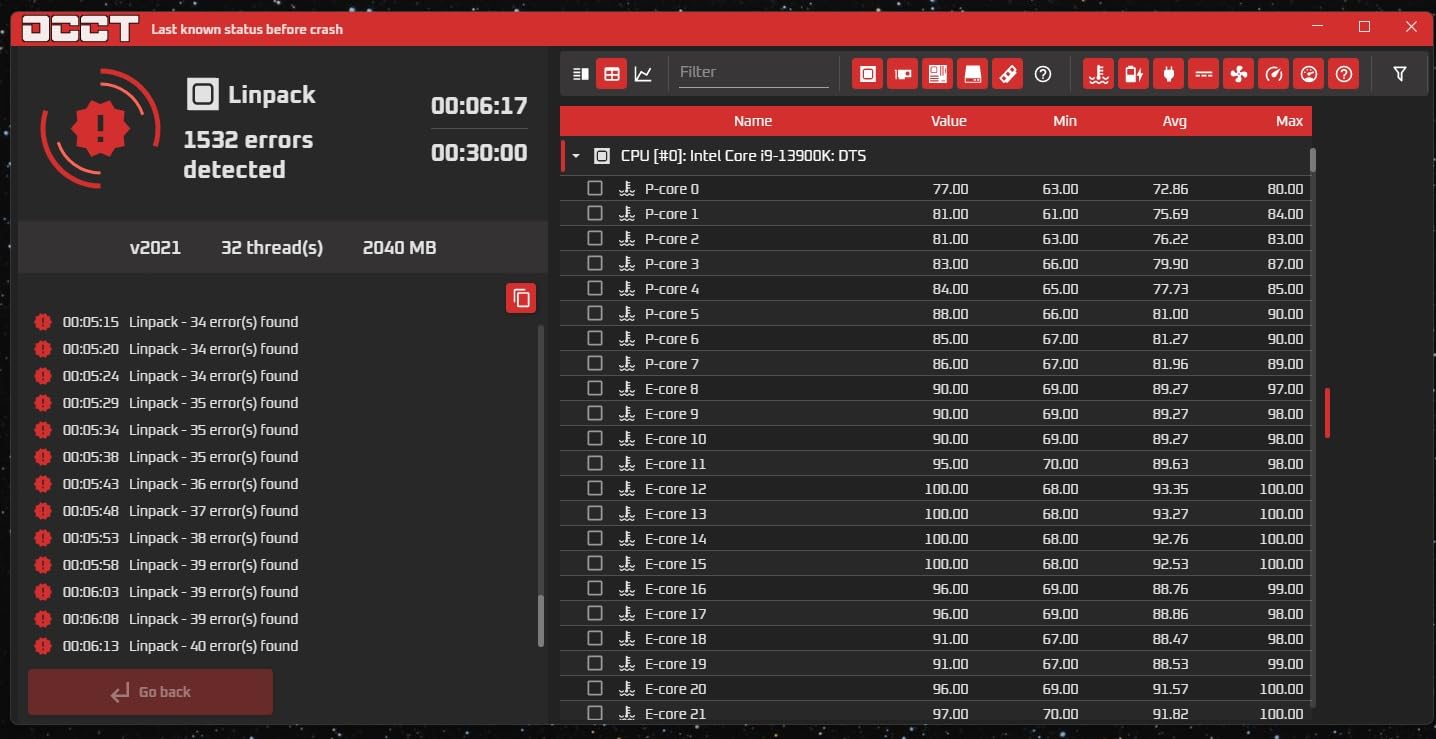Check the E-core 17 checkbox
Viewport: 1436px width, 739px height.
click(x=595, y=614)
